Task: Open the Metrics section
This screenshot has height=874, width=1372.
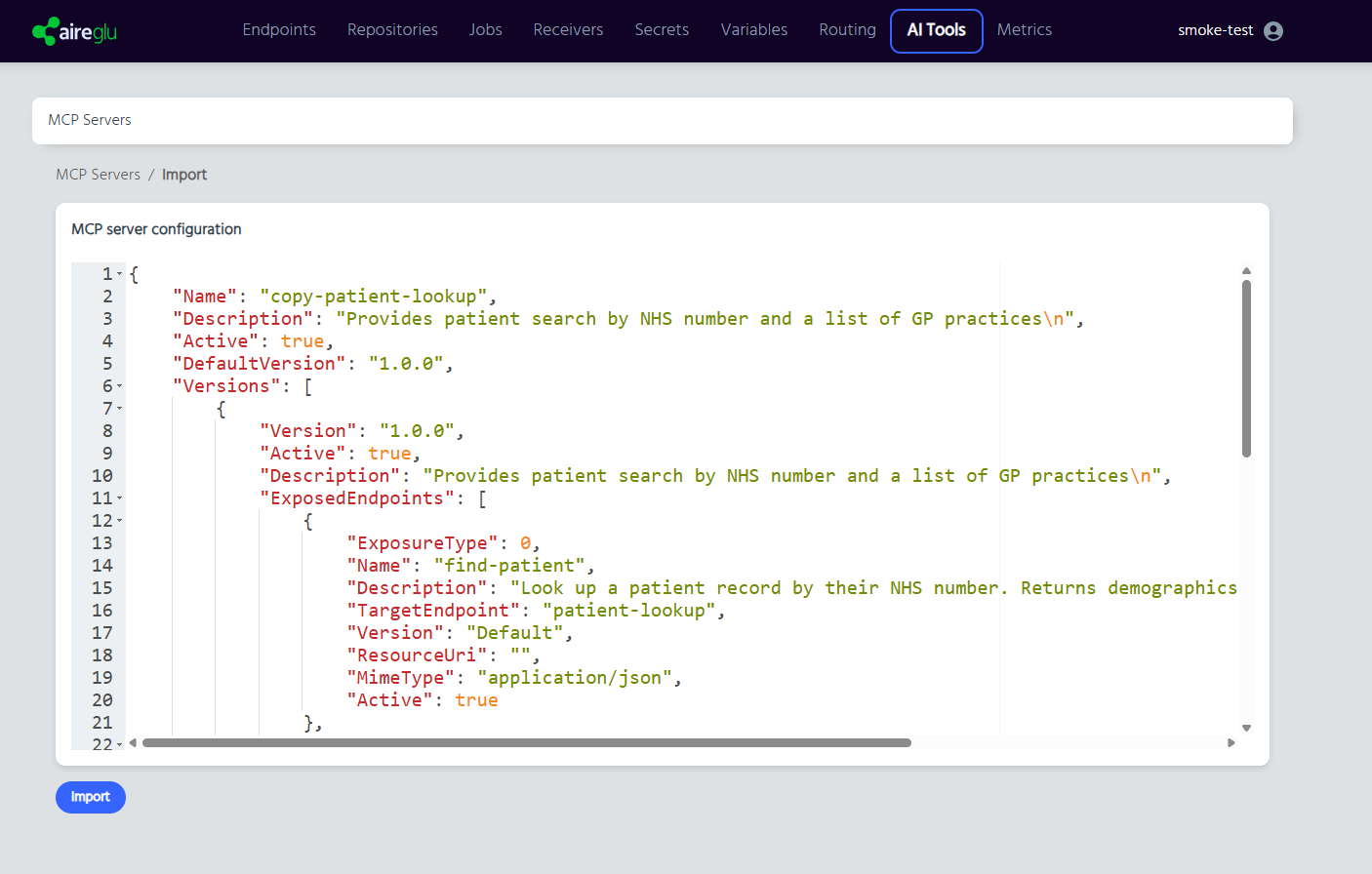Action: point(1024,30)
